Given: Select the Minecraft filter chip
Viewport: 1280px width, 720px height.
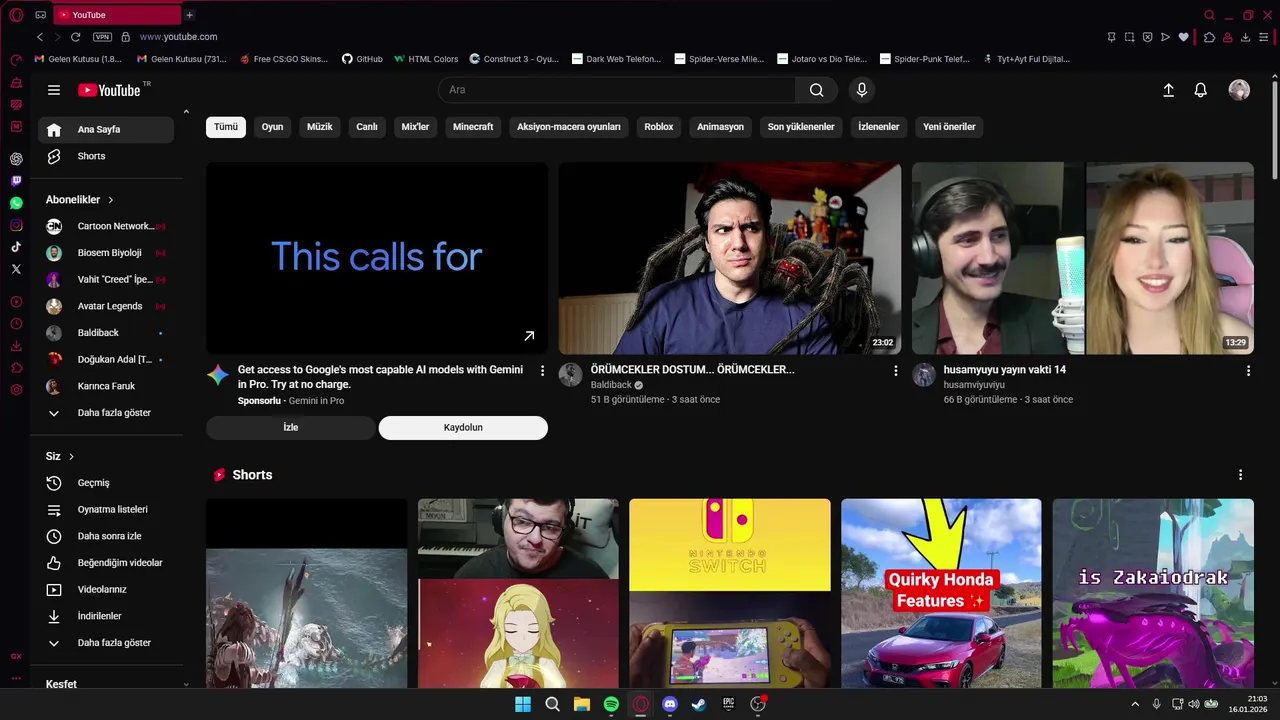Looking at the screenshot, I should point(473,127).
